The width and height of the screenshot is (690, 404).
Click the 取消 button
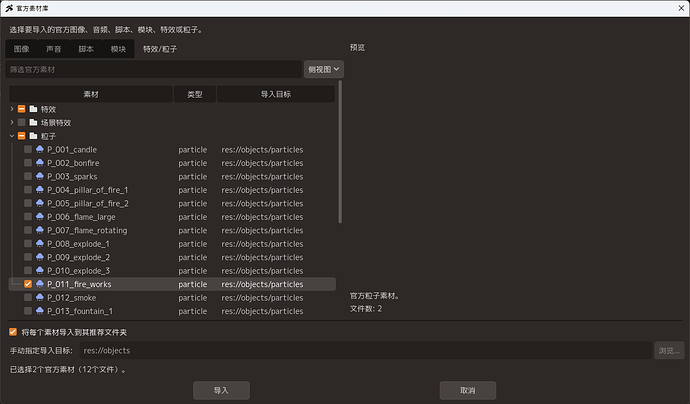[x=468, y=390]
